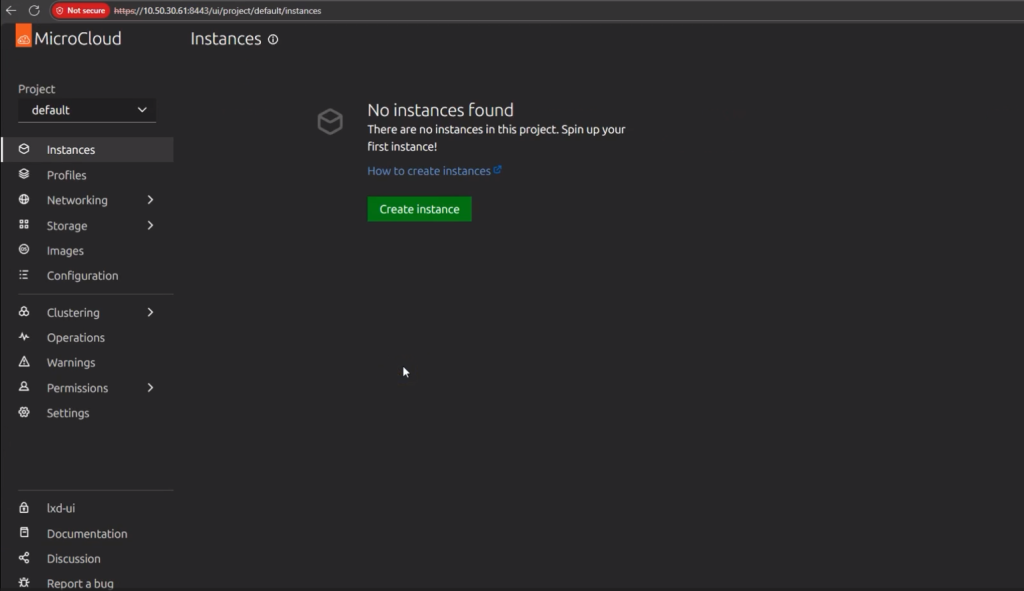The image size is (1024, 591).
Task: Click the Profiles layers icon
Action: pyautogui.click(x=24, y=175)
